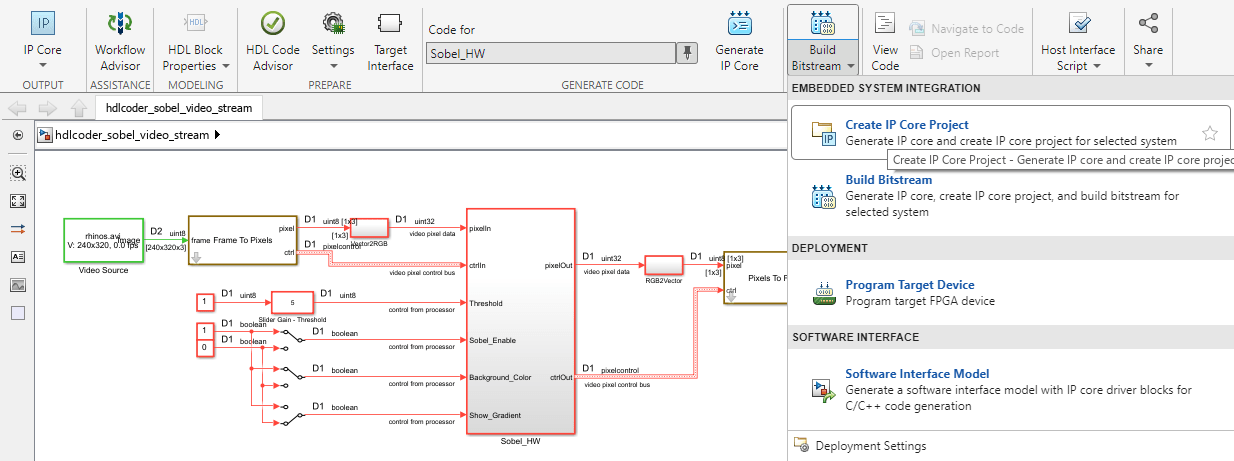Select the hdlcoder_sobel_video_stream tab

point(179,107)
